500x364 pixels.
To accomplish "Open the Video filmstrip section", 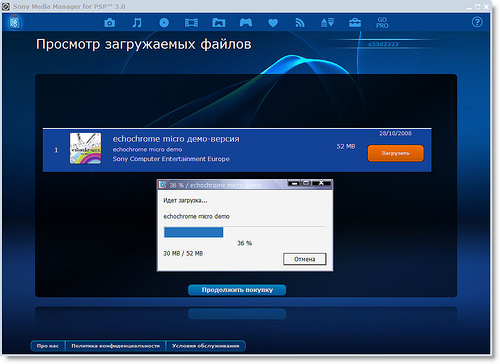I will pyautogui.click(x=191, y=23).
